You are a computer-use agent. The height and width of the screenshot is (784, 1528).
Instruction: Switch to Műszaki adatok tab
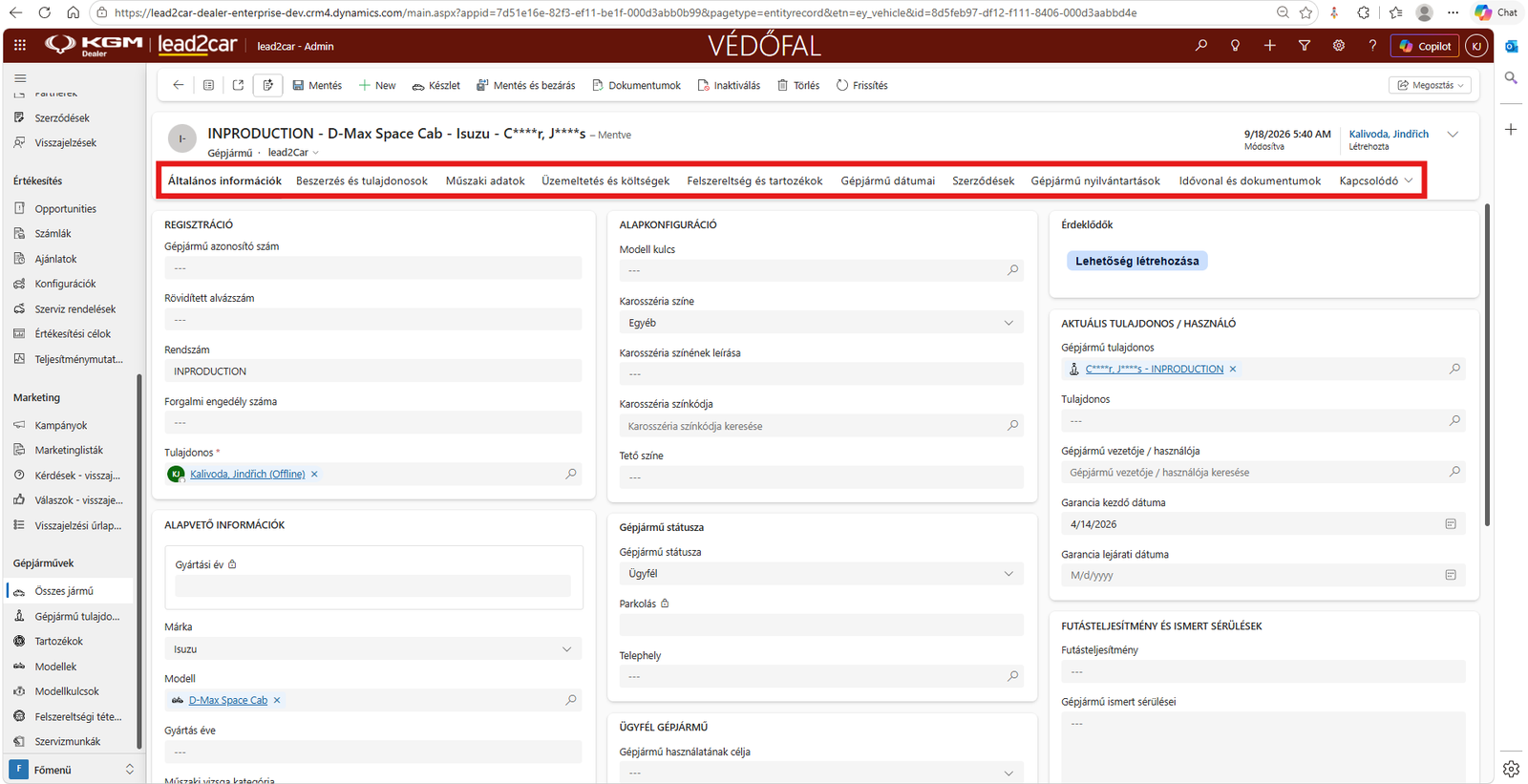point(485,180)
